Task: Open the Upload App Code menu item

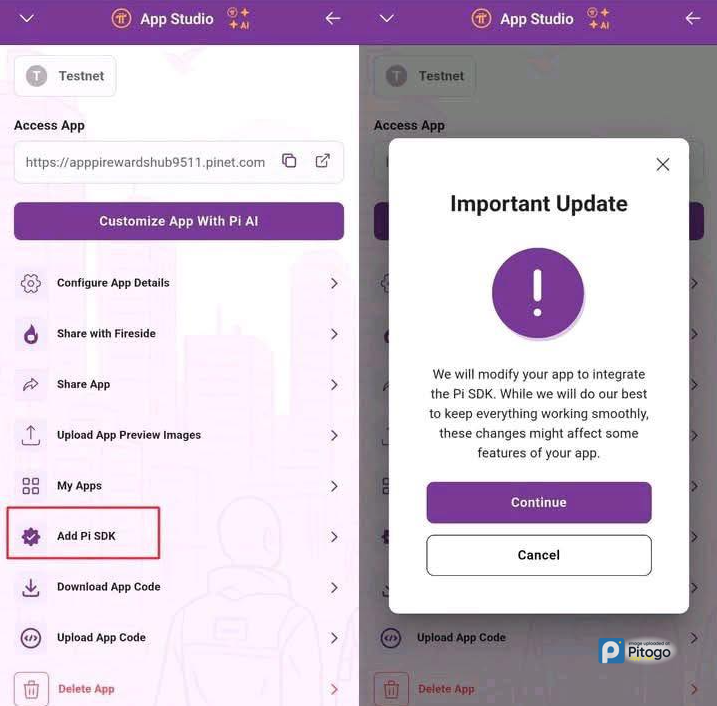Action: (x=179, y=638)
